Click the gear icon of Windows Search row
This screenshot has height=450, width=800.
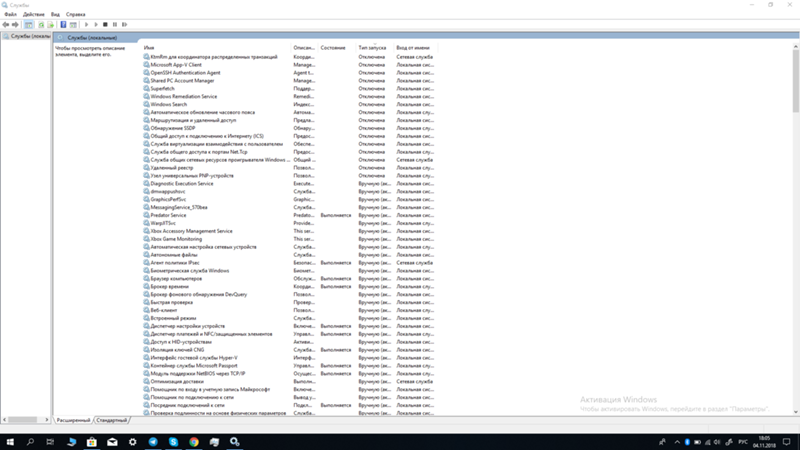(x=146, y=104)
